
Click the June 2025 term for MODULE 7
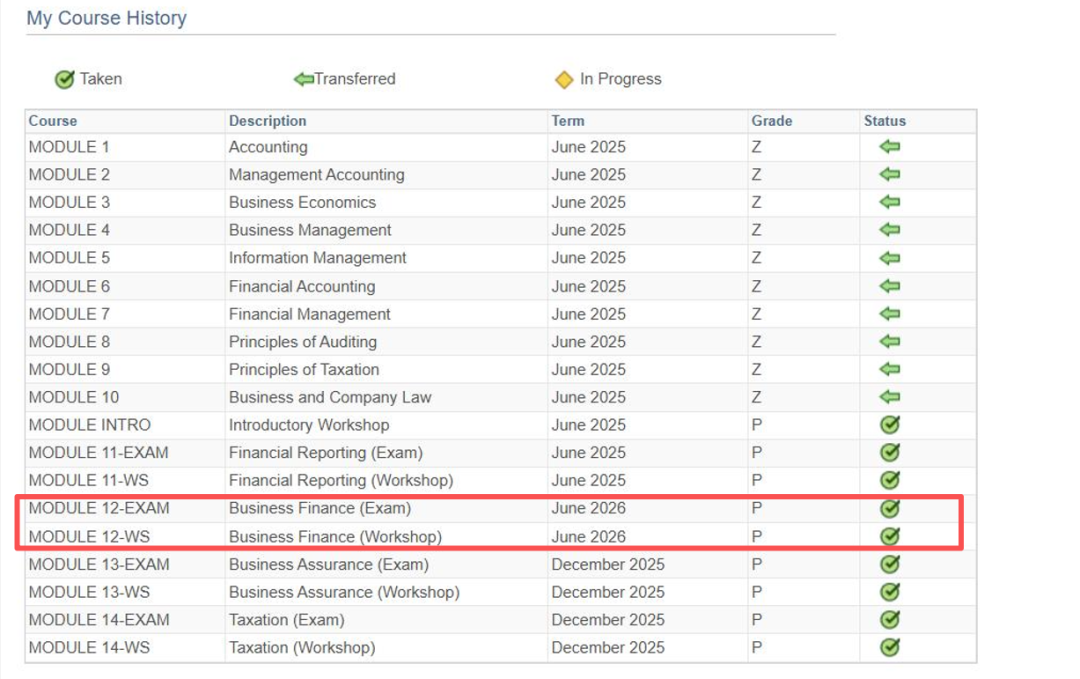(x=588, y=314)
